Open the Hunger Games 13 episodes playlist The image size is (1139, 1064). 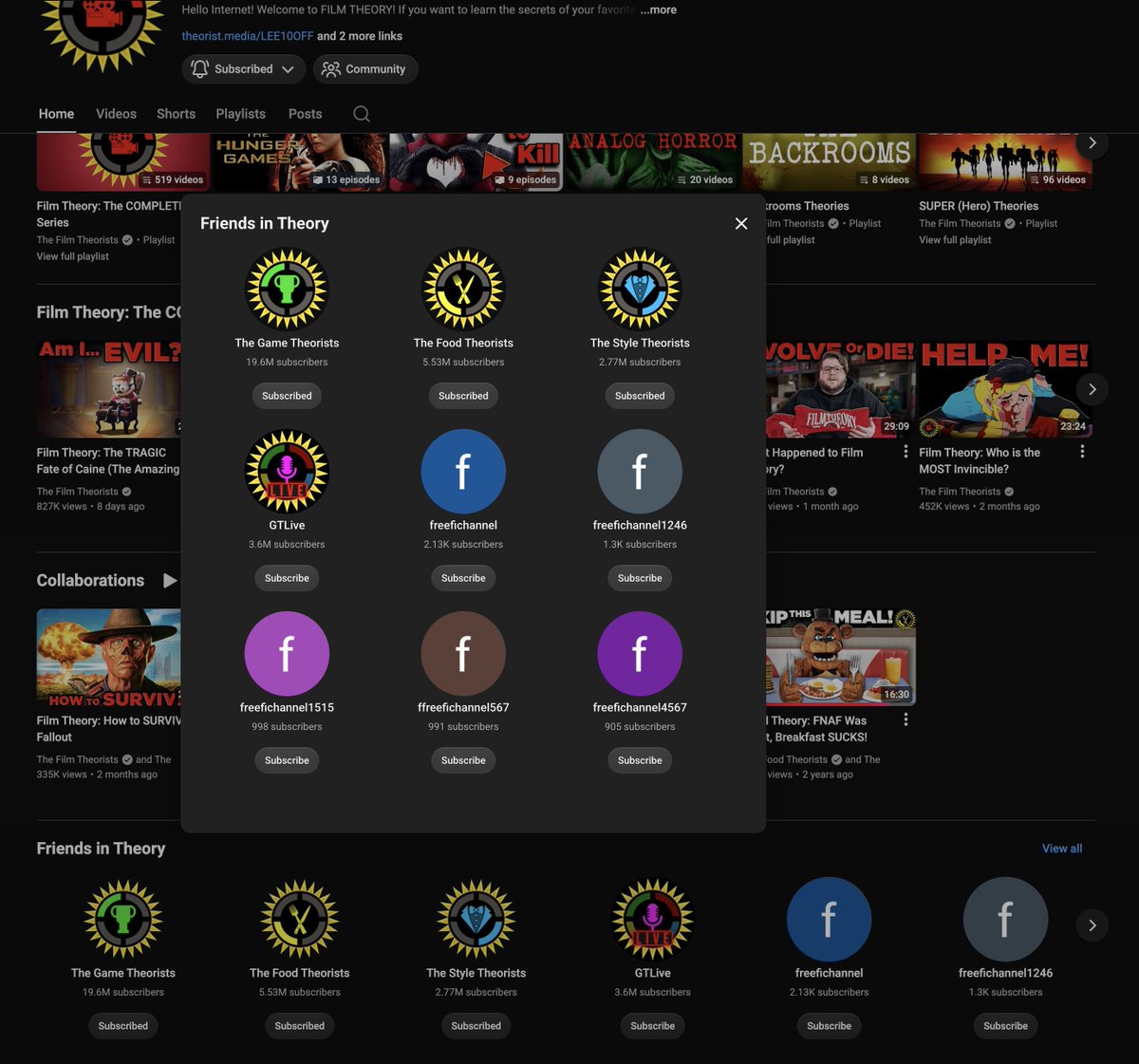click(x=300, y=162)
